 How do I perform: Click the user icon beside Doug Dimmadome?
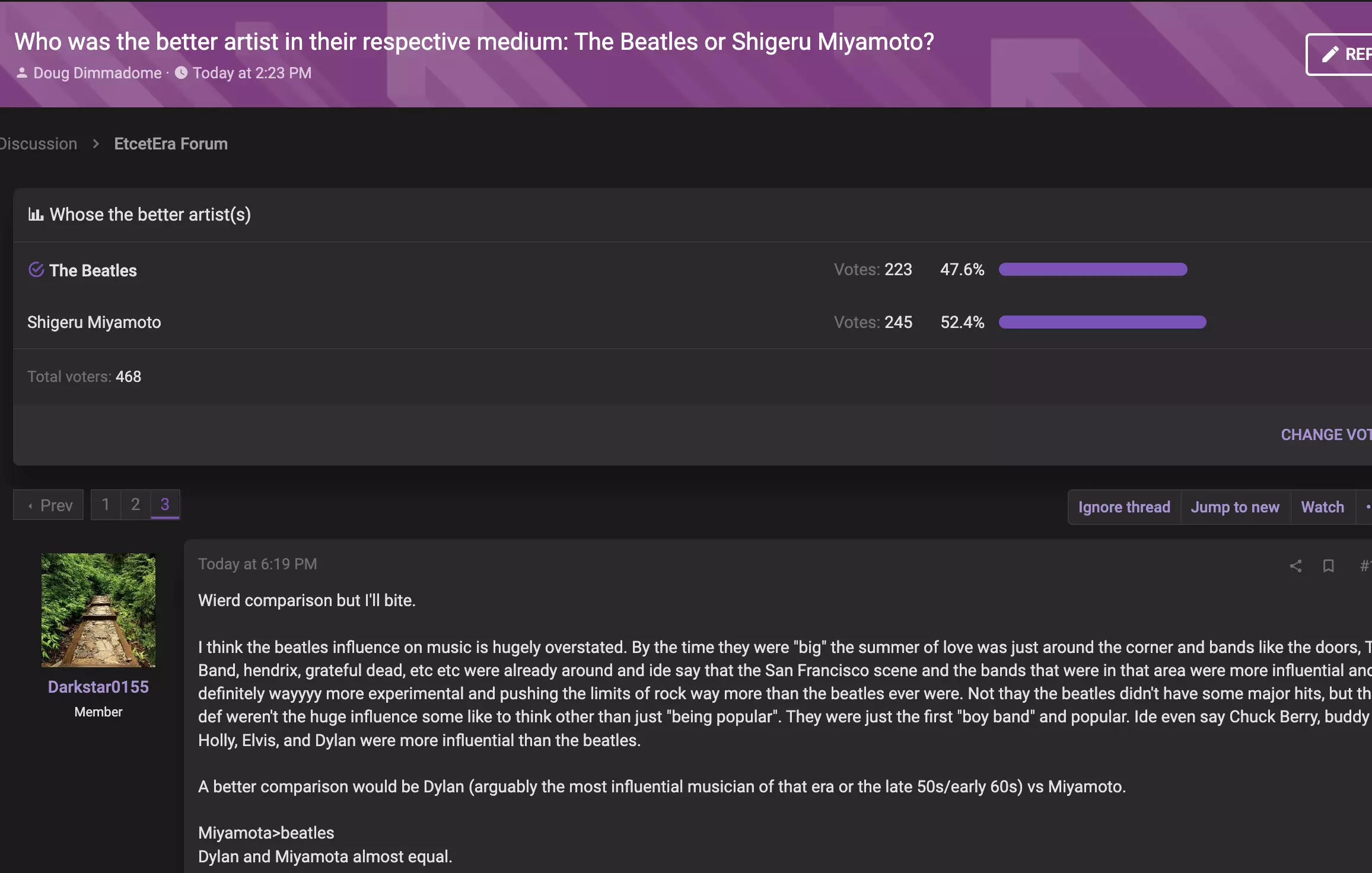tap(22, 73)
